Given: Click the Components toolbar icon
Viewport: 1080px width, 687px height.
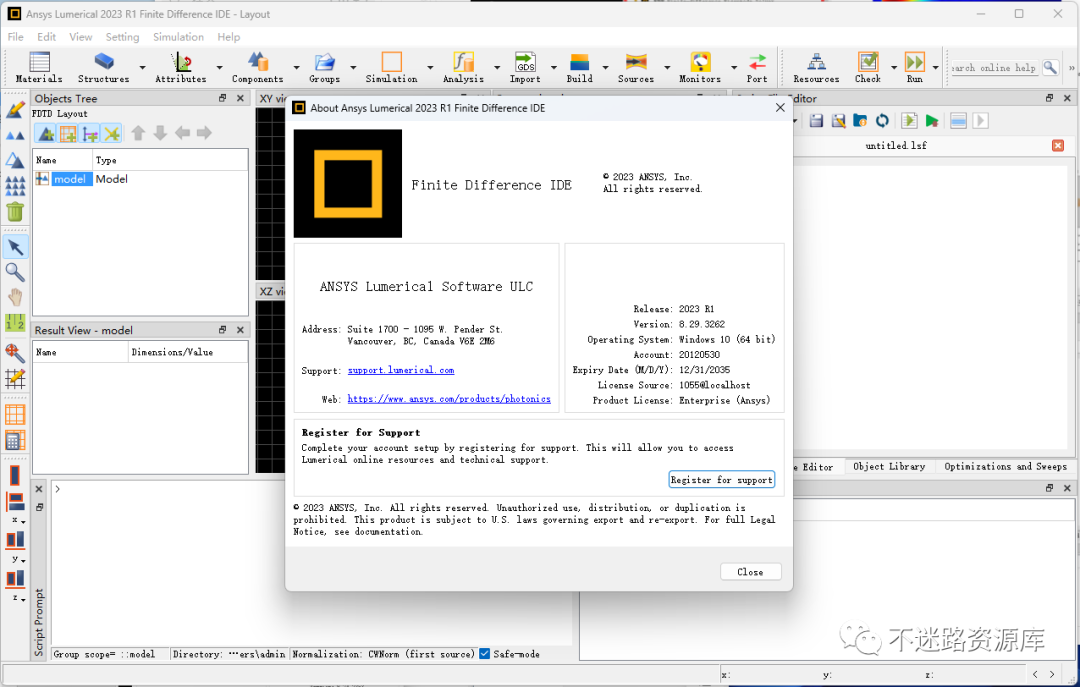Looking at the screenshot, I should point(258,62).
